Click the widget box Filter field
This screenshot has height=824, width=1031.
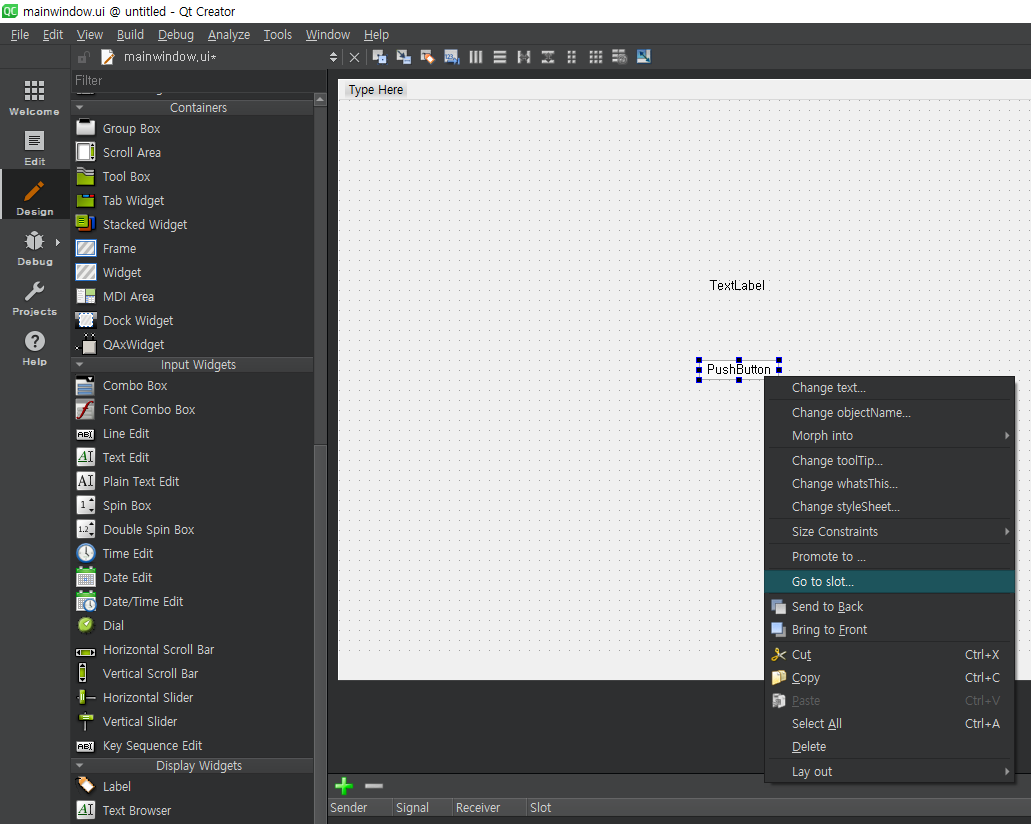pos(198,81)
